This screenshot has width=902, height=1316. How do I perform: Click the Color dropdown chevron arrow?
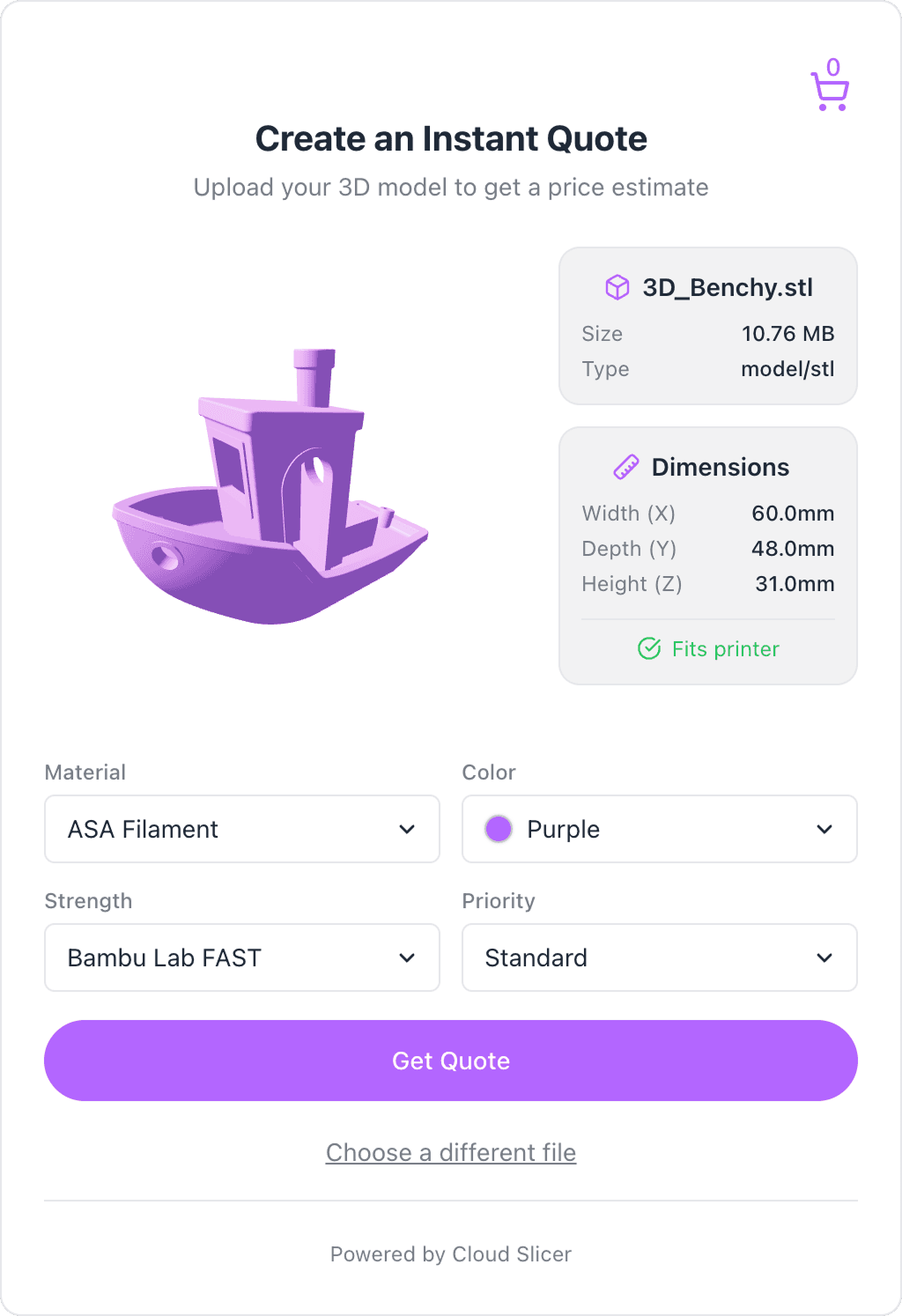(x=824, y=829)
